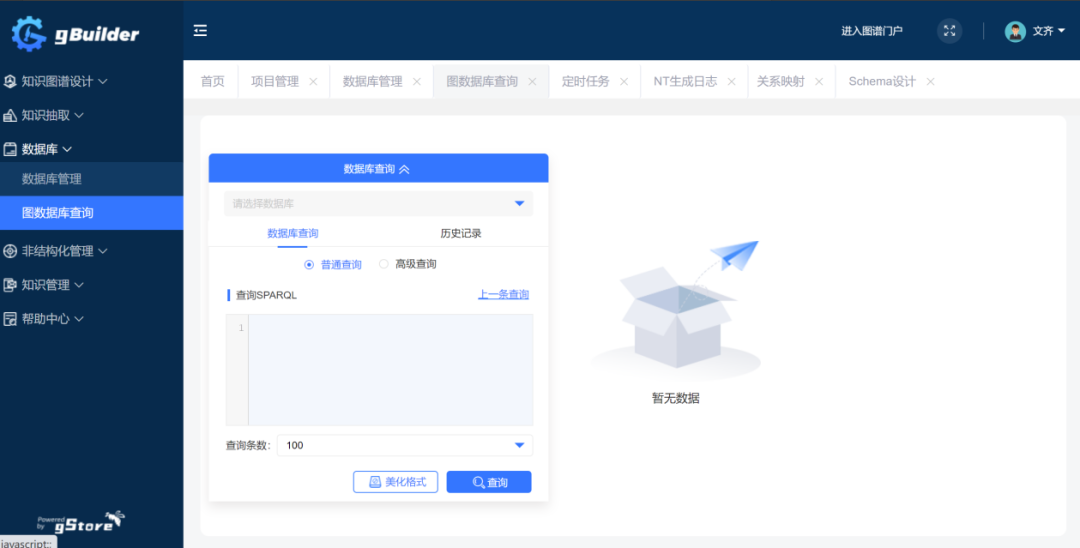Close the Schema设计 tab
This screenshot has height=548, width=1080.
coord(931,81)
